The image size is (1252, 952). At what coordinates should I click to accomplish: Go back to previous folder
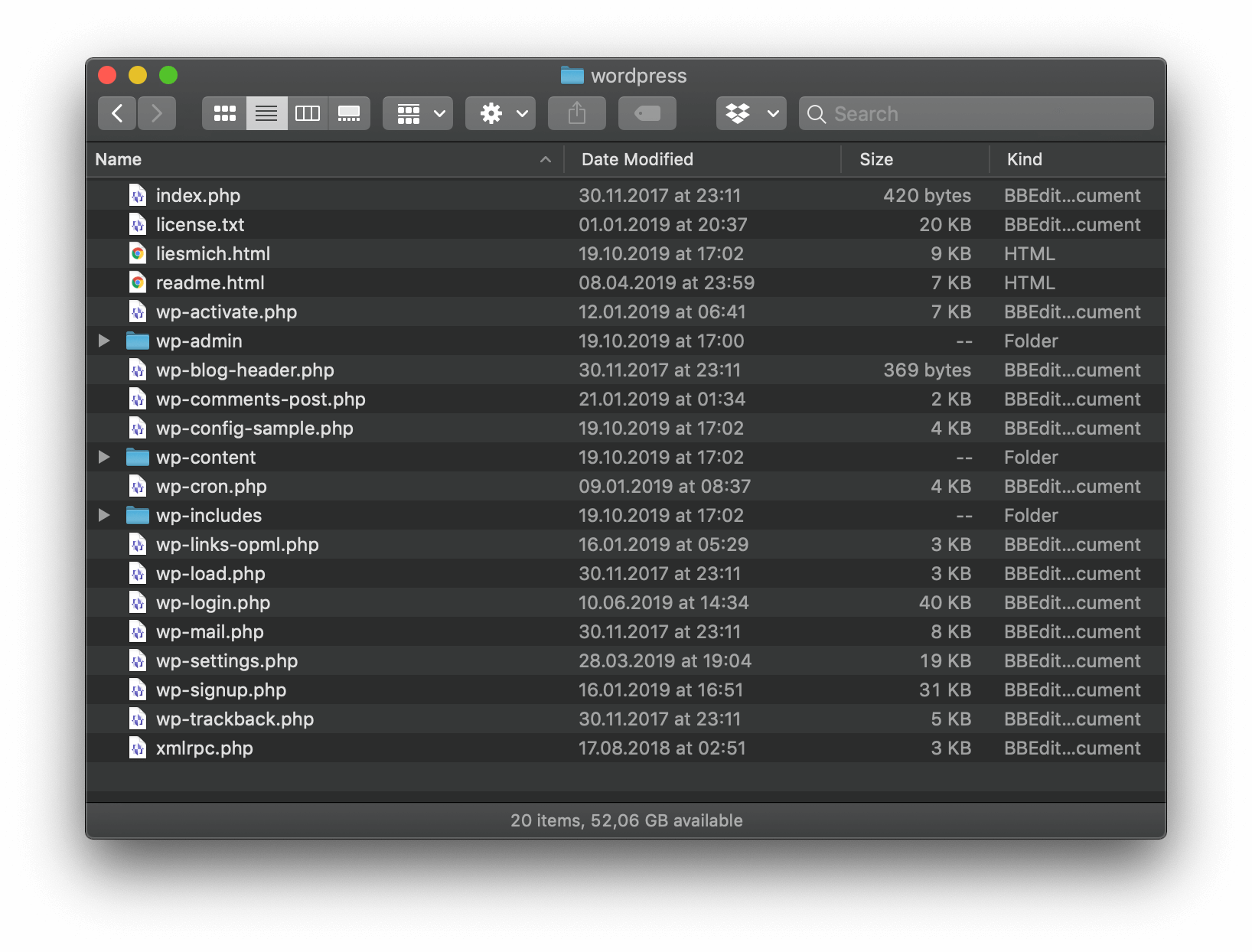pyautogui.click(x=117, y=113)
